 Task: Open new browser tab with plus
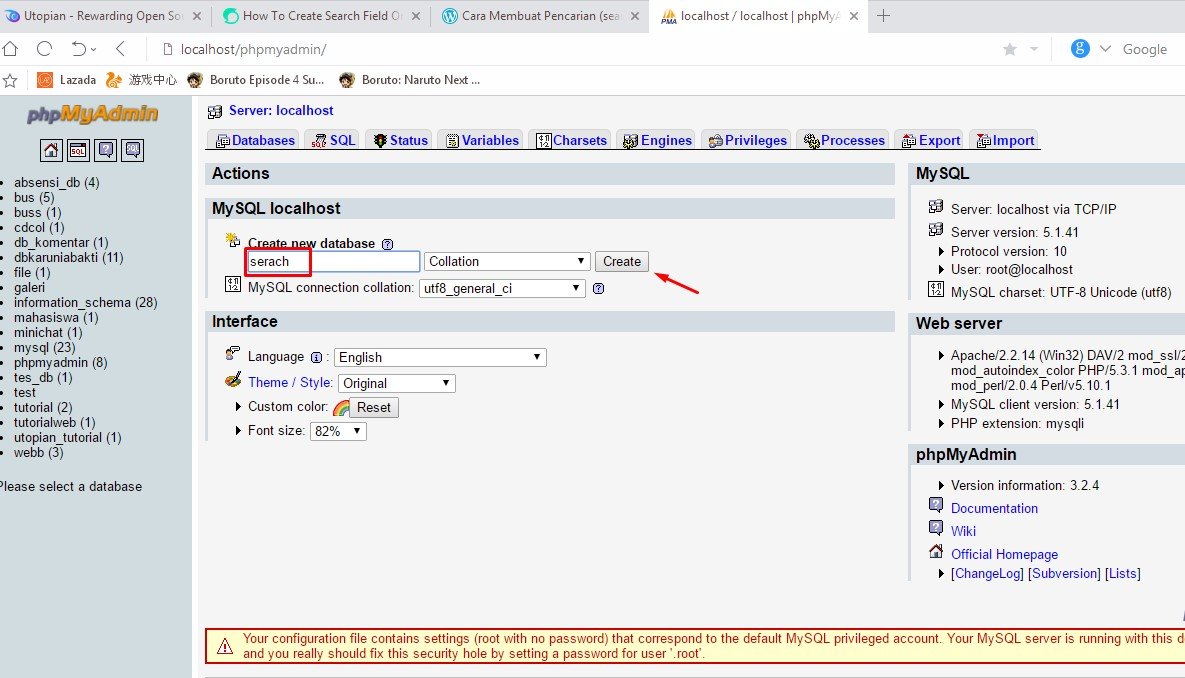(x=883, y=16)
